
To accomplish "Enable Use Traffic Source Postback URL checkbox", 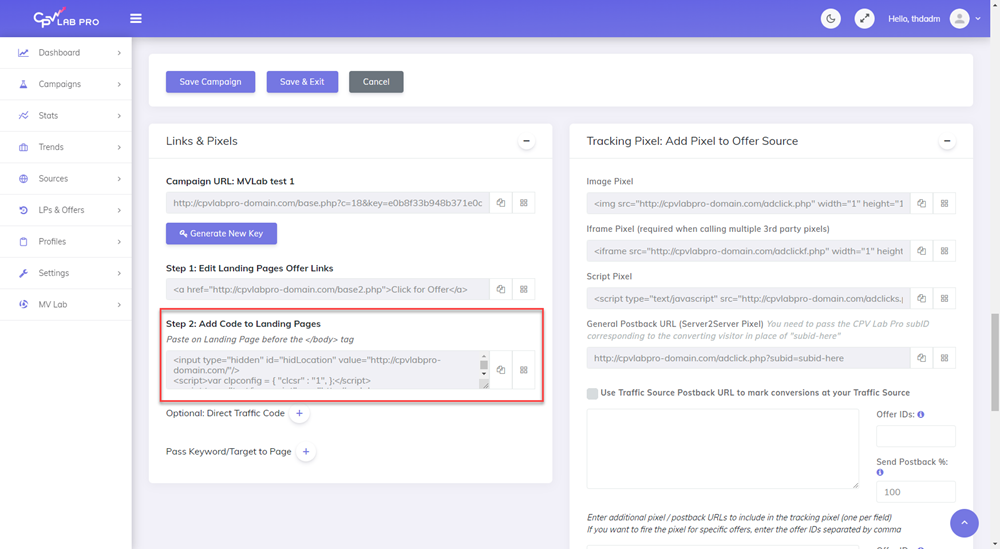I will (x=593, y=393).
